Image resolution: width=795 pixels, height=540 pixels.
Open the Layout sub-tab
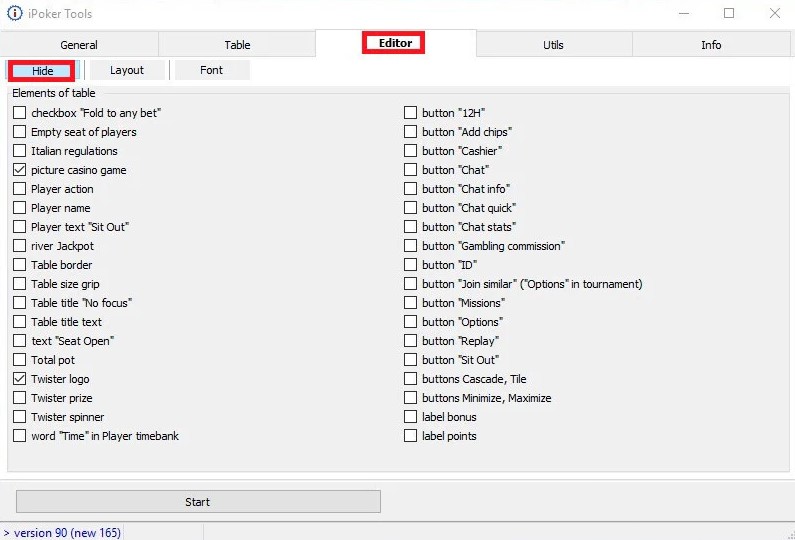point(127,70)
